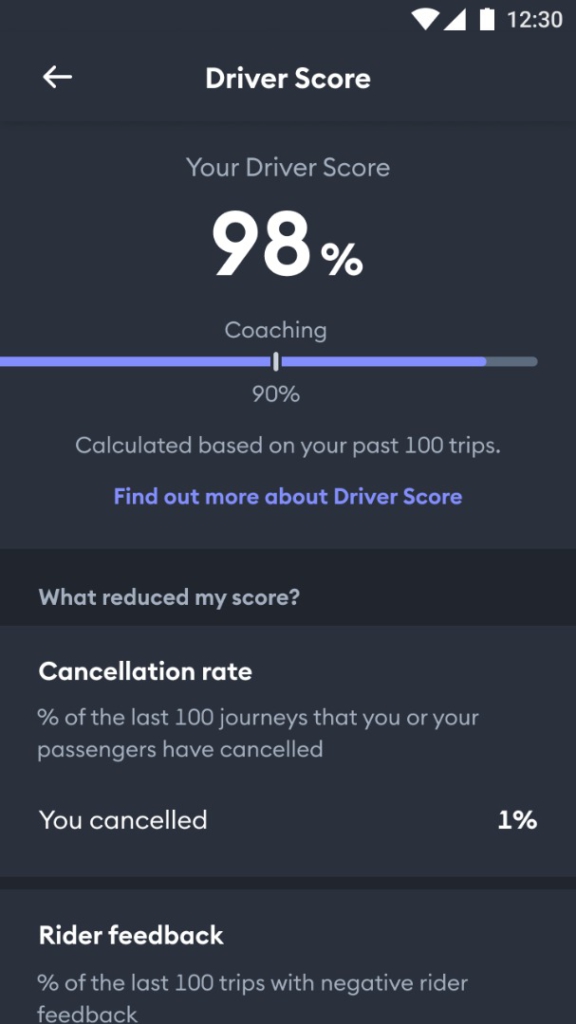Tap Calculated based on past 100 trips text
576x1024 pixels.
(x=288, y=446)
